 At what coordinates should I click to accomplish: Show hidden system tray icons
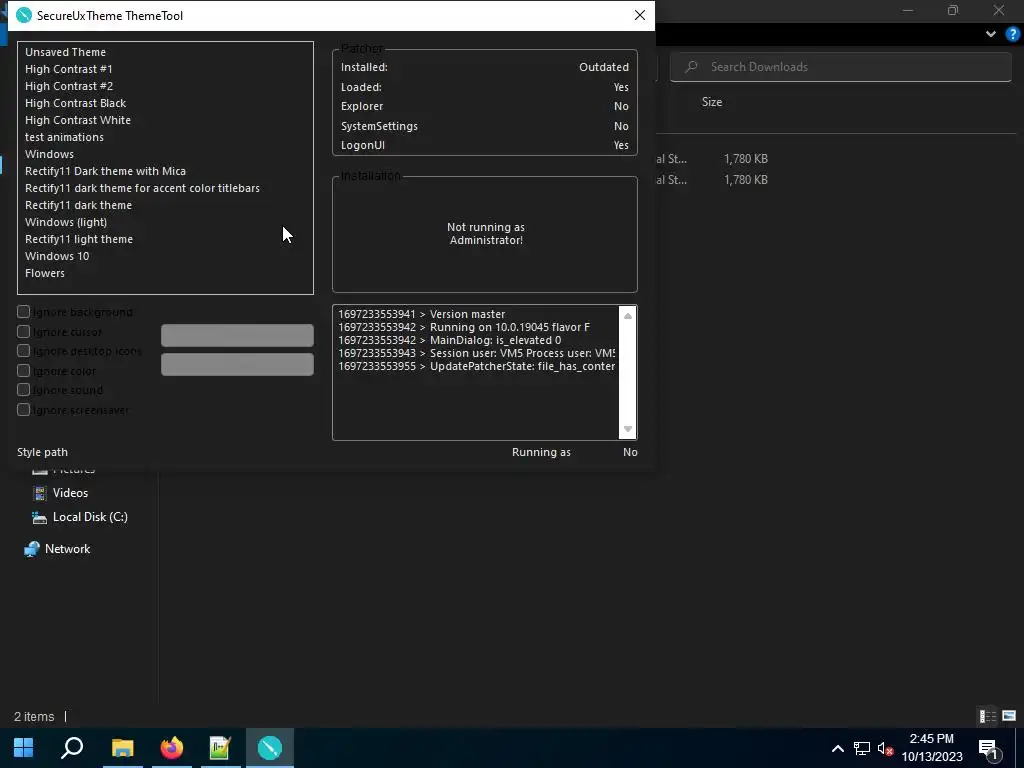(838, 748)
